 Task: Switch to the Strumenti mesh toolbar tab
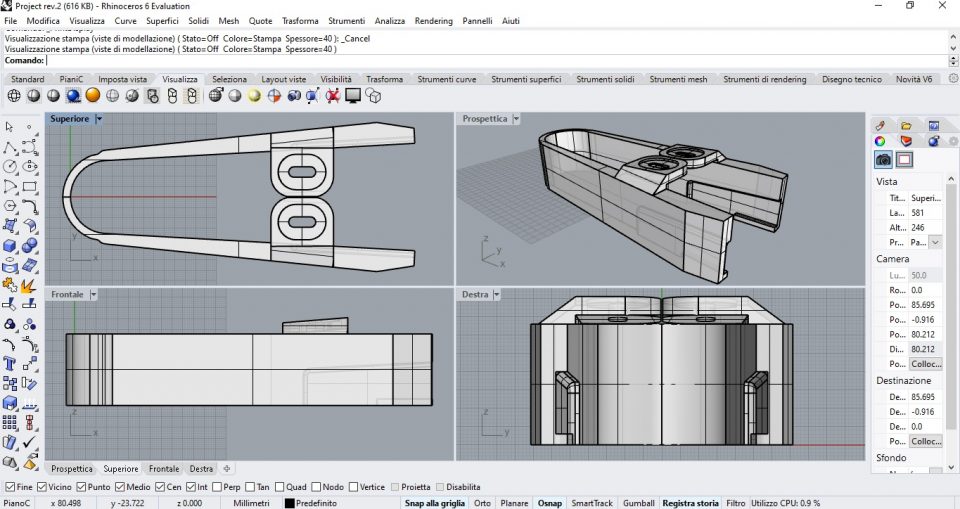678,79
